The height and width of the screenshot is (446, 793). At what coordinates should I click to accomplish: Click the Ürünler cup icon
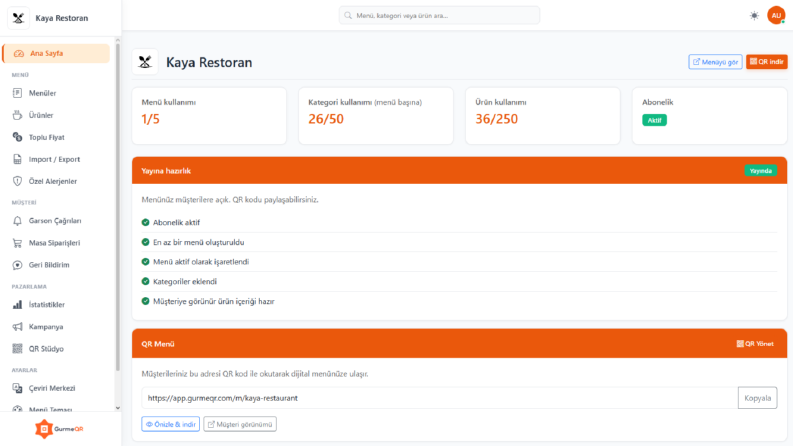click(x=17, y=115)
